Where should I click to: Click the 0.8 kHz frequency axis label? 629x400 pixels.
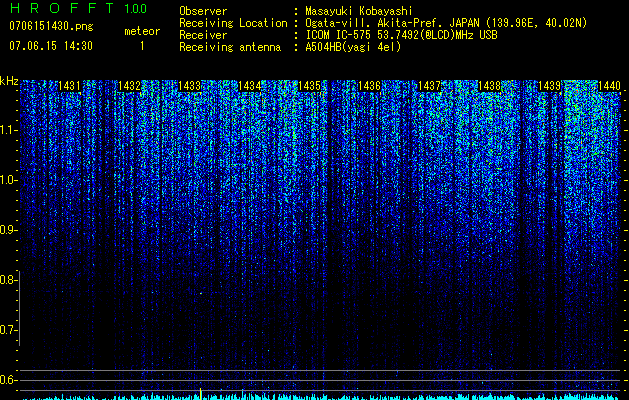tap(8, 280)
